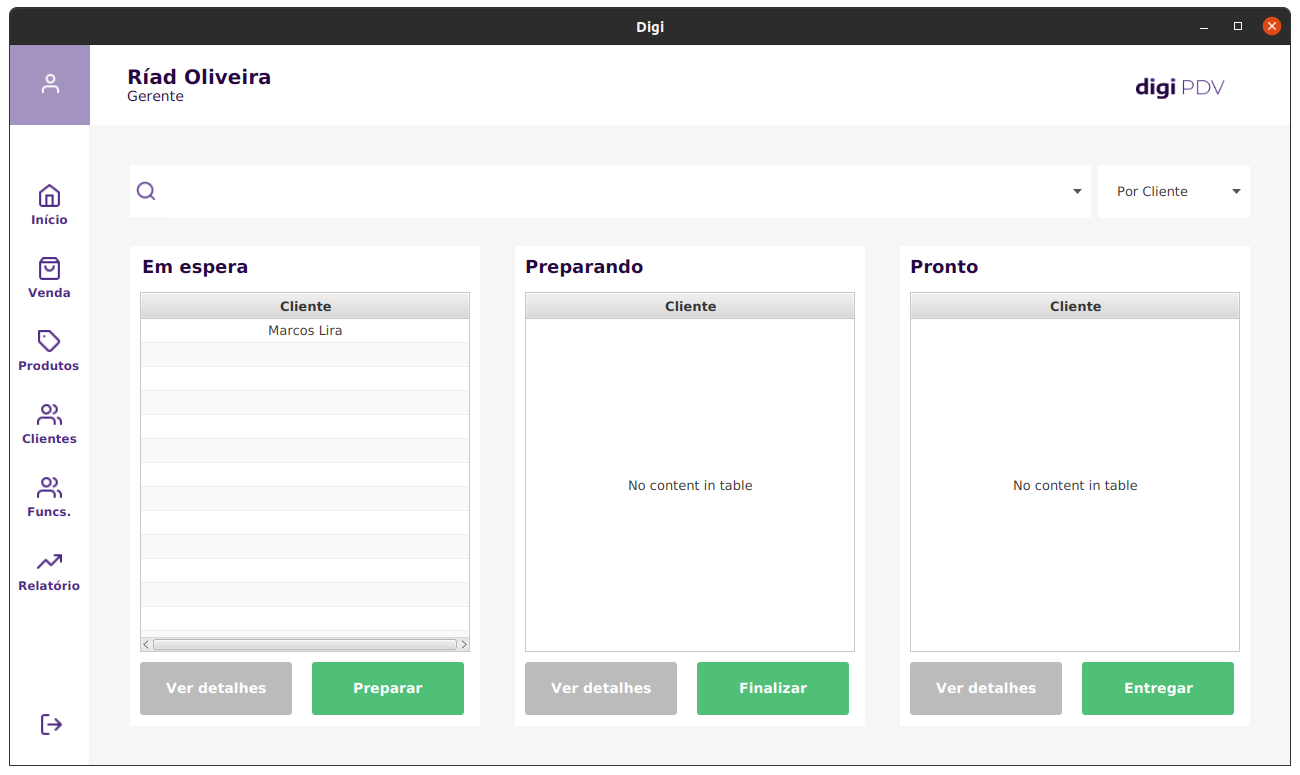
Task: Go to Início home icon
Action: coord(49,196)
